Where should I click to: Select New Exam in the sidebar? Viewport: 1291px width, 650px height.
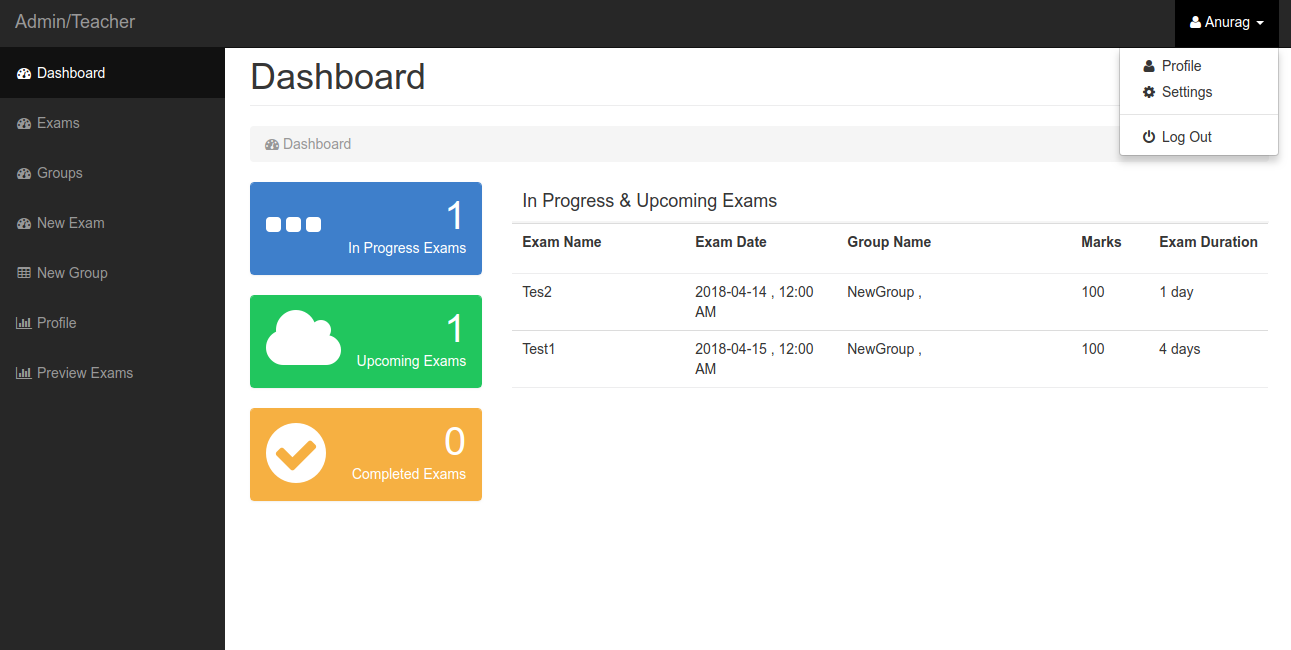tap(112, 223)
